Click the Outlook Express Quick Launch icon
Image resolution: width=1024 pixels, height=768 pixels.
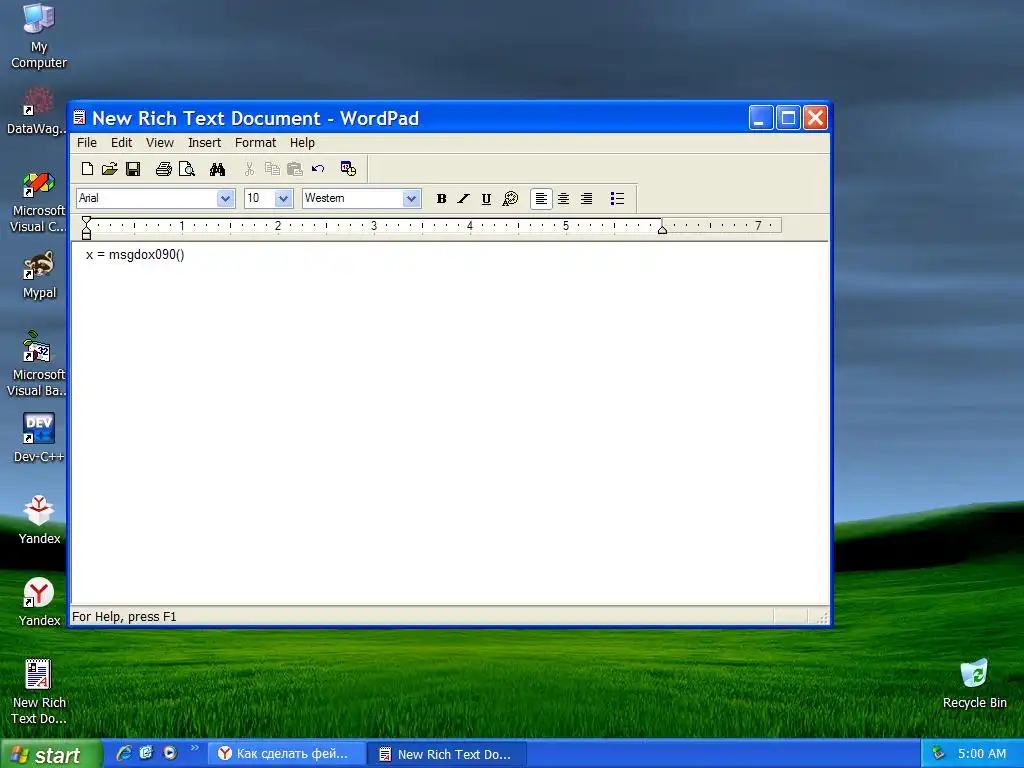(146, 753)
